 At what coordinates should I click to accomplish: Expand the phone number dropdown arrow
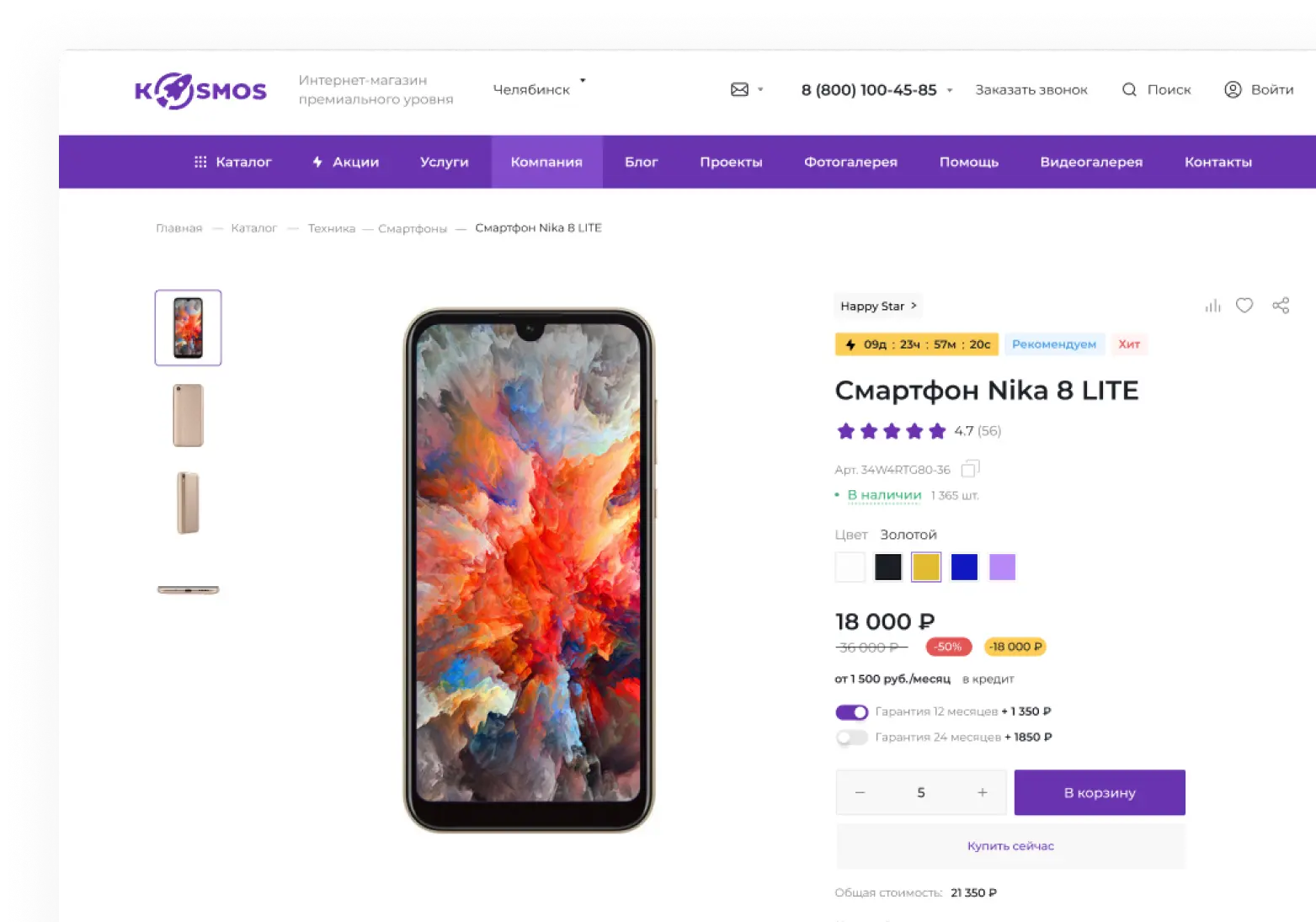click(950, 90)
